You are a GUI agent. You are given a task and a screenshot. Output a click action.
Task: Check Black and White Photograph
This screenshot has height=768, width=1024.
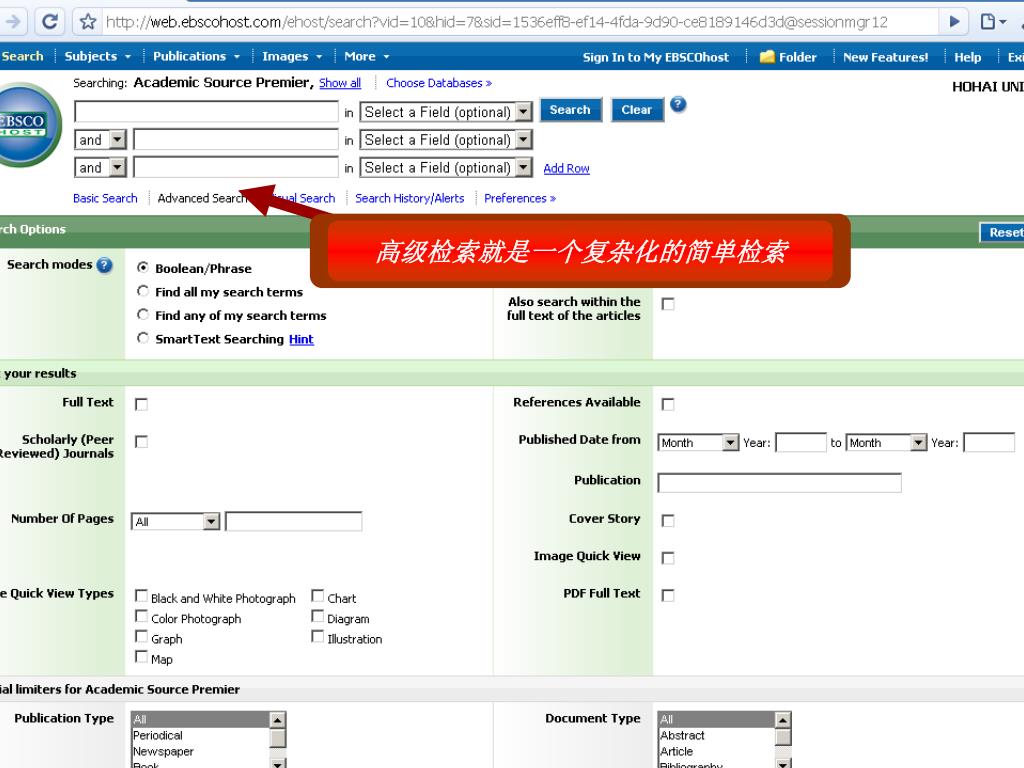141,596
